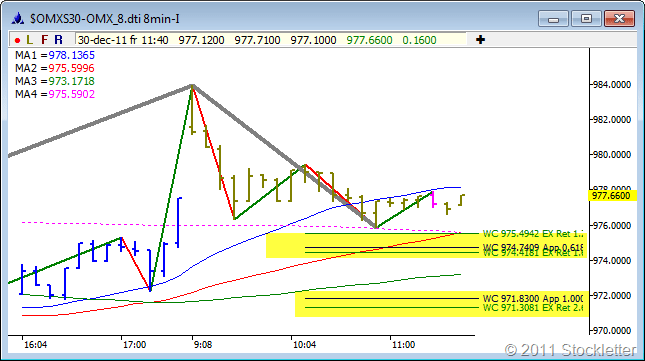Click the red record dot icon
The width and height of the screenshot is (645, 361).
17,40
